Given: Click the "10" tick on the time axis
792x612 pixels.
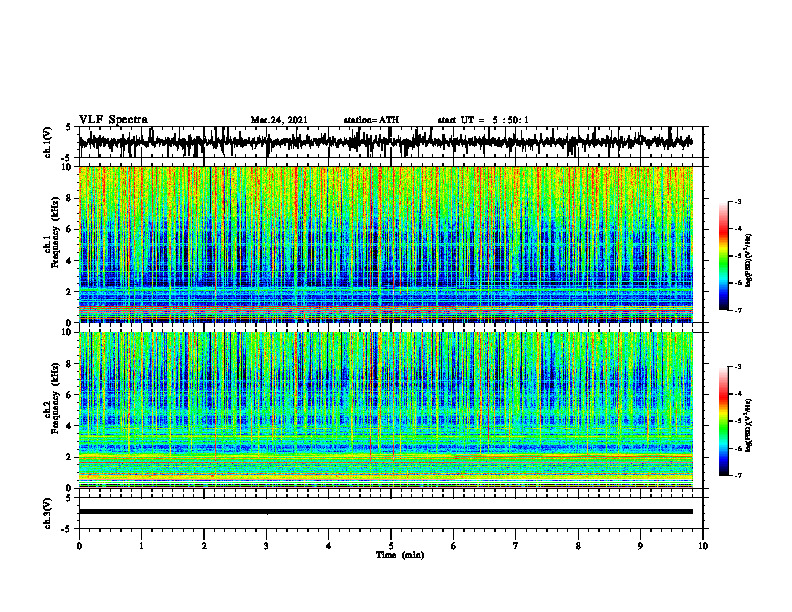Looking at the screenshot, I should pyautogui.click(x=703, y=546).
